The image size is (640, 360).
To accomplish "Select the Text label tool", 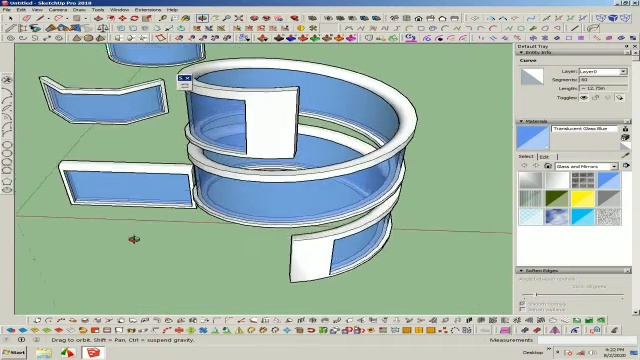I will pyautogui.click(x=174, y=18).
